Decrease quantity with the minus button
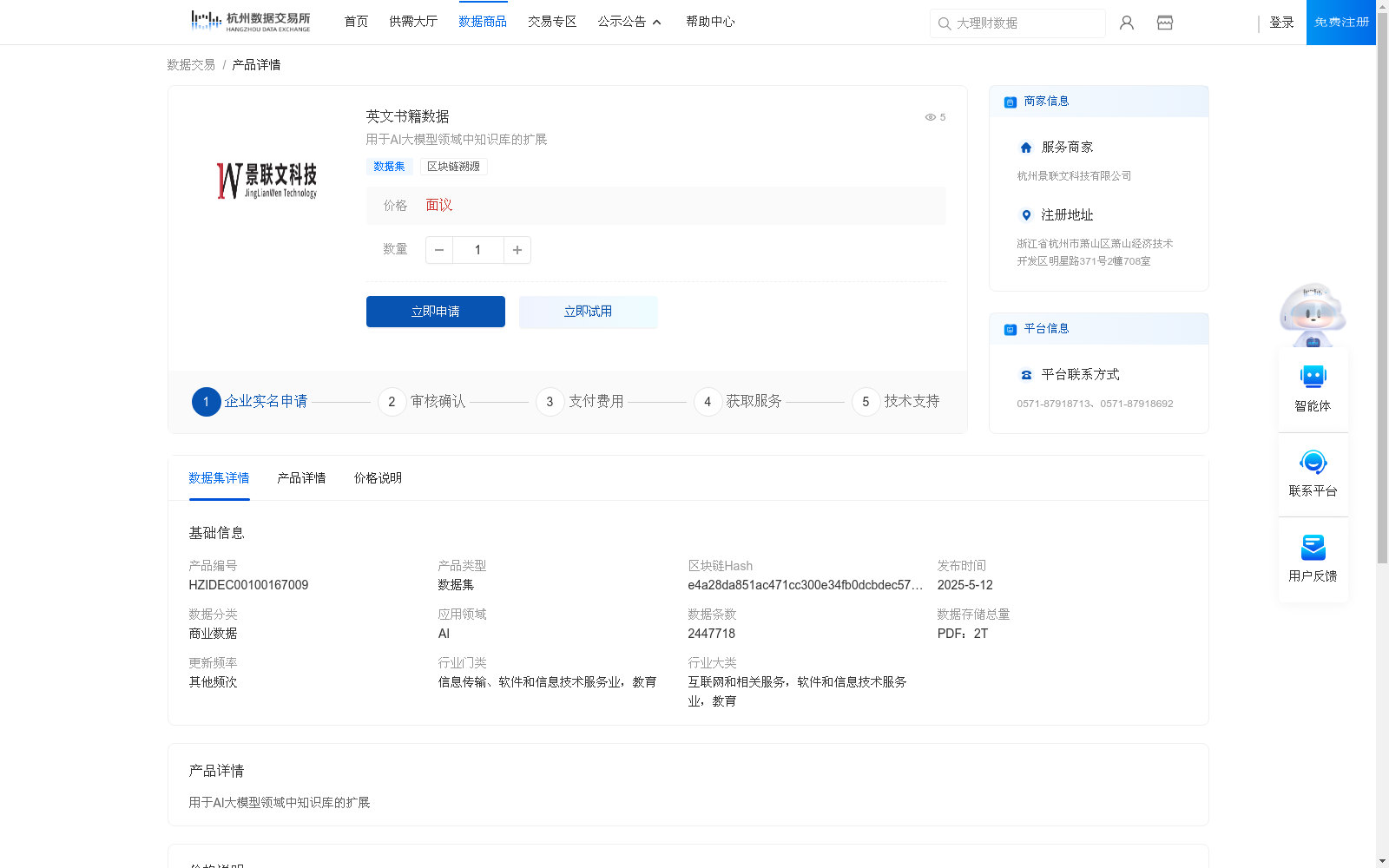1389x868 pixels. click(x=439, y=250)
